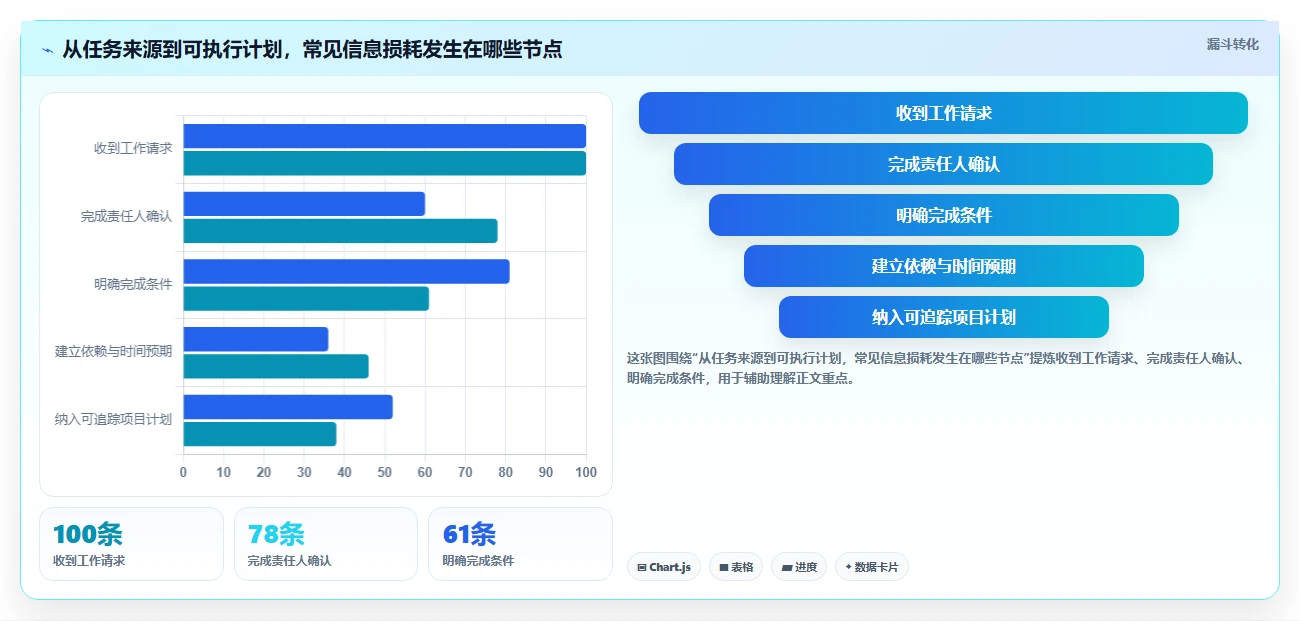Screen dimensions: 1300x621
Task: Click the x-axis value 100
Action: pos(586,472)
